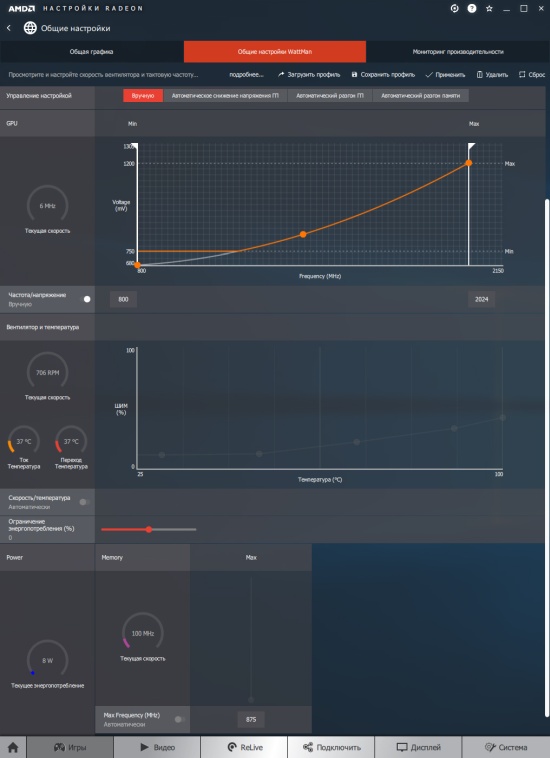Click the 706 RPM fan speed gauge

[x=47, y=373]
